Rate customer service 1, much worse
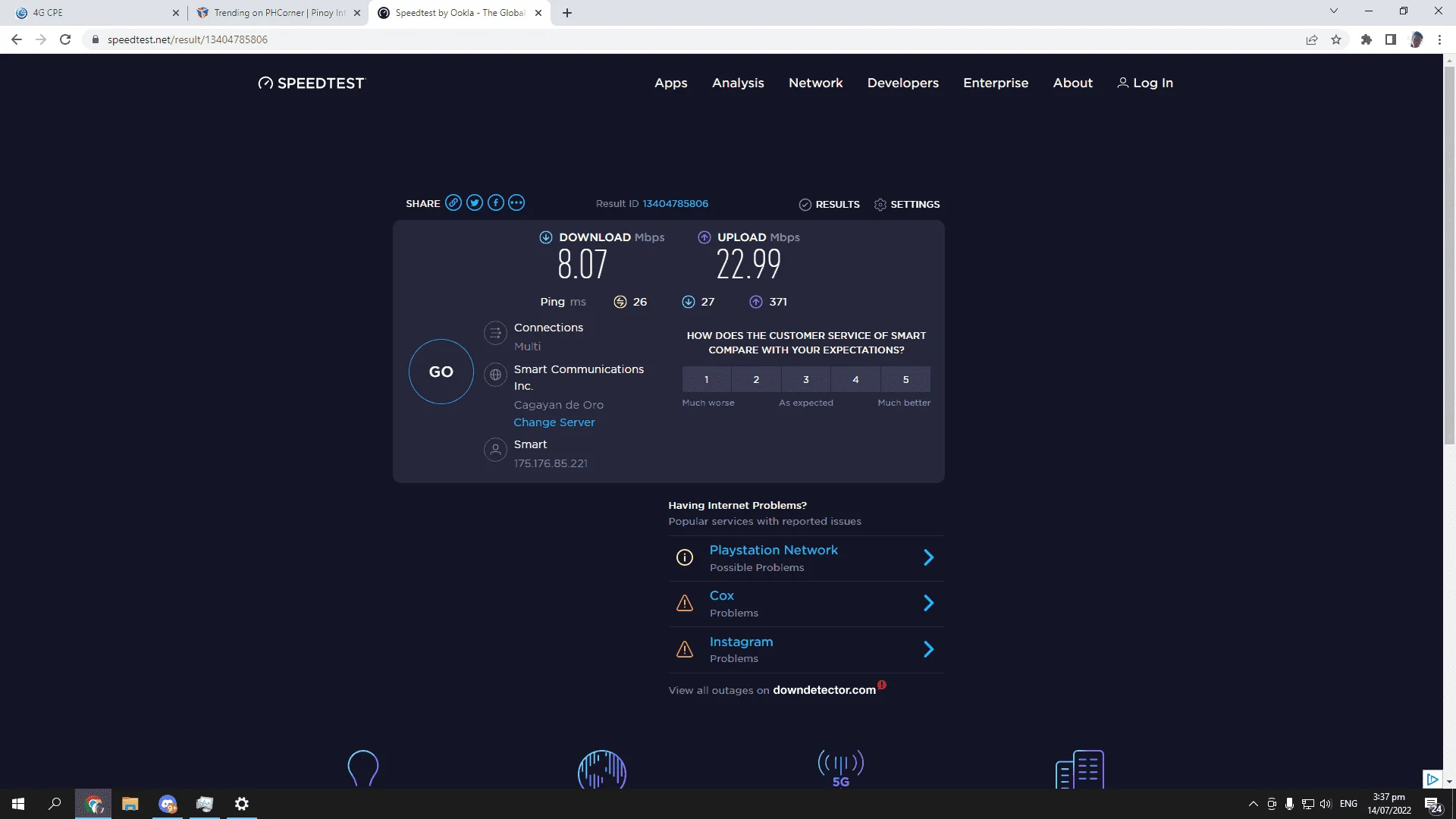Screen dimensions: 1456x819 pyautogui.click(x=706, y=379)
